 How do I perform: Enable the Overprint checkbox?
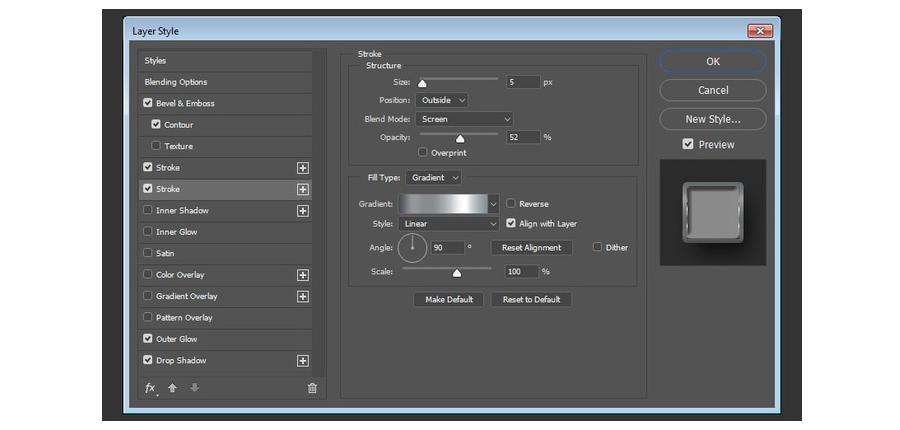(423, 153)
